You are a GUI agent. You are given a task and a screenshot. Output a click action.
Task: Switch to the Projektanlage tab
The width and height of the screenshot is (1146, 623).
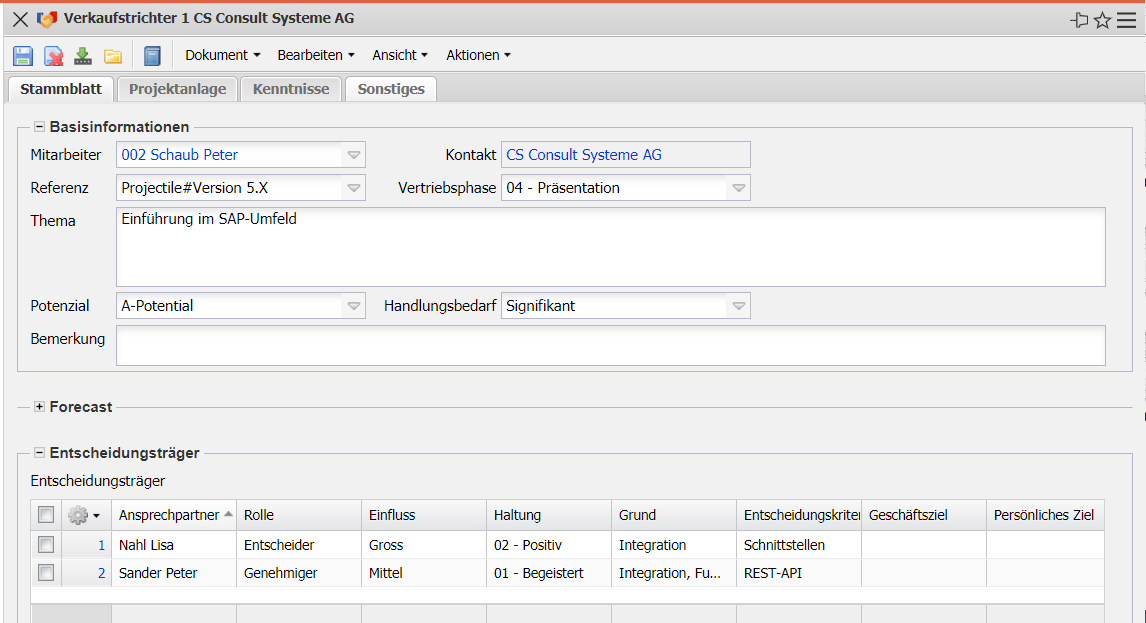pyautogui.click(x=178, y=89)
